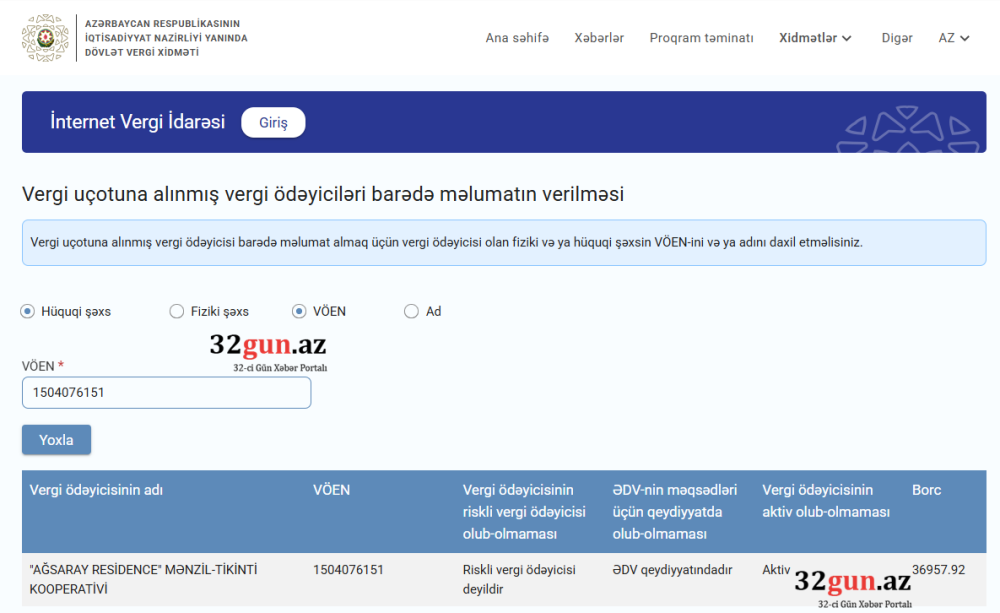Select the AĞSARAY RESİDENCE taxpayer name cell
The height and width of the screenshot is (613, 1000).
click(143, 579)
